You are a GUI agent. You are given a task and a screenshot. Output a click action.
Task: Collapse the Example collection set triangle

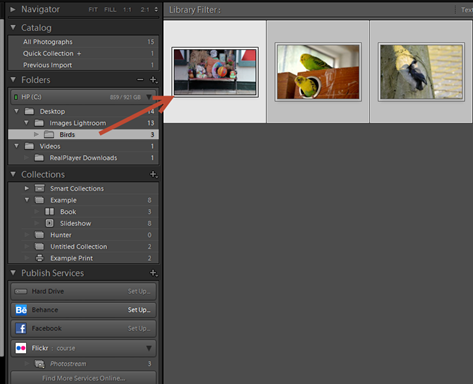(x=27, y=200)
